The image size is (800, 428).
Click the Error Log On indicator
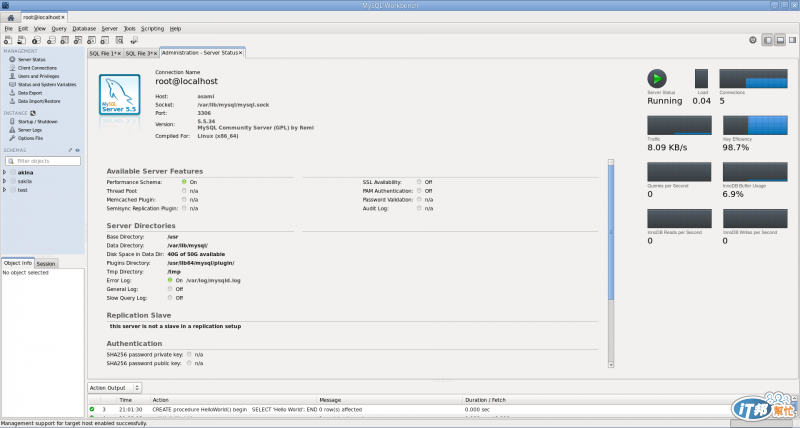(170, 280)
